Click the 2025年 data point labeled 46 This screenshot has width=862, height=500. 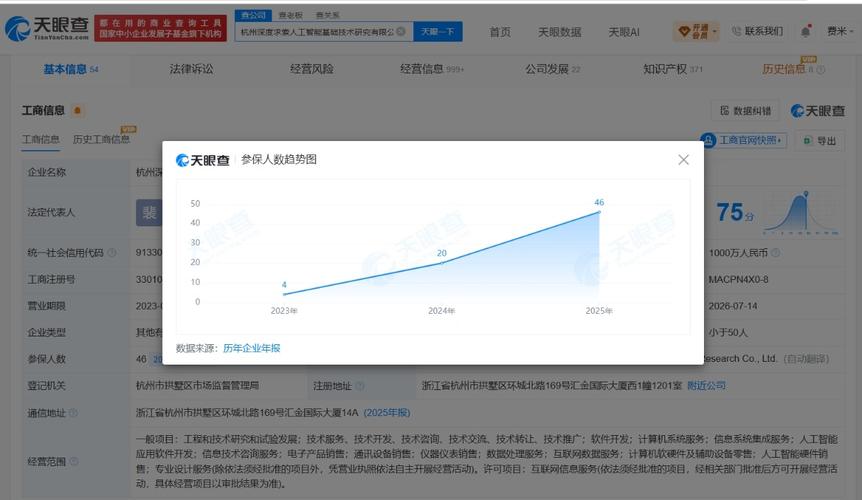(x=599, y=212)
